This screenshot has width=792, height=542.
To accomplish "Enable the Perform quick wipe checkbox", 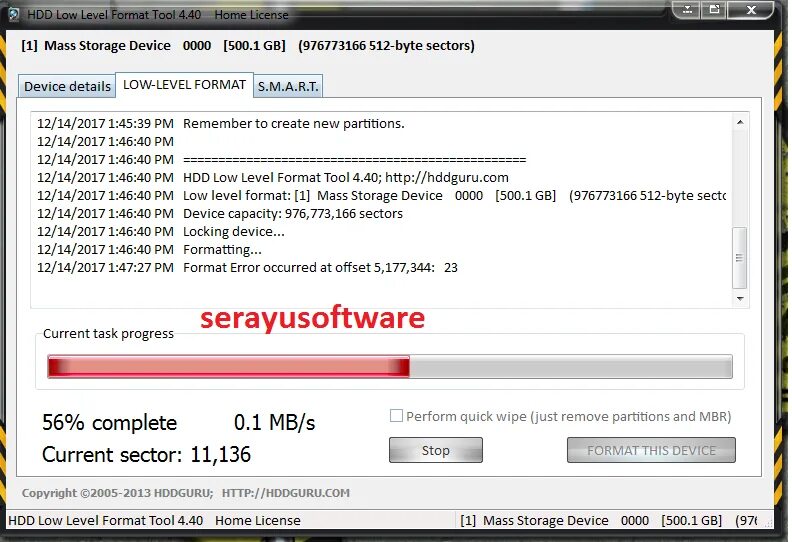I will click(397, 416).
